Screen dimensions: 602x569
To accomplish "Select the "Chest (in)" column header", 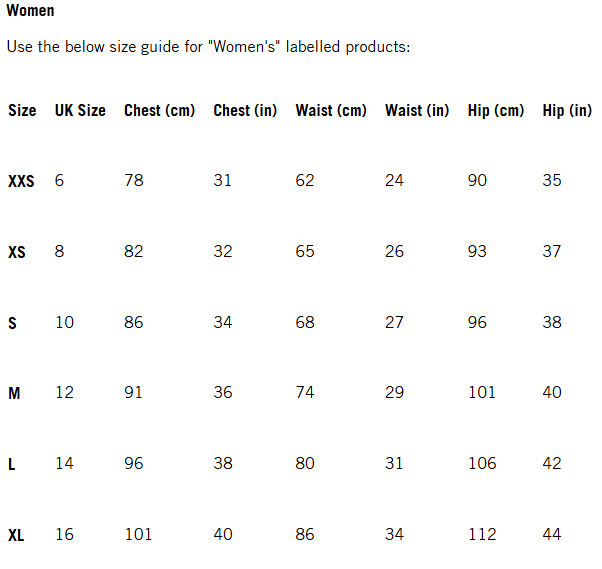I will coord(245,110).
